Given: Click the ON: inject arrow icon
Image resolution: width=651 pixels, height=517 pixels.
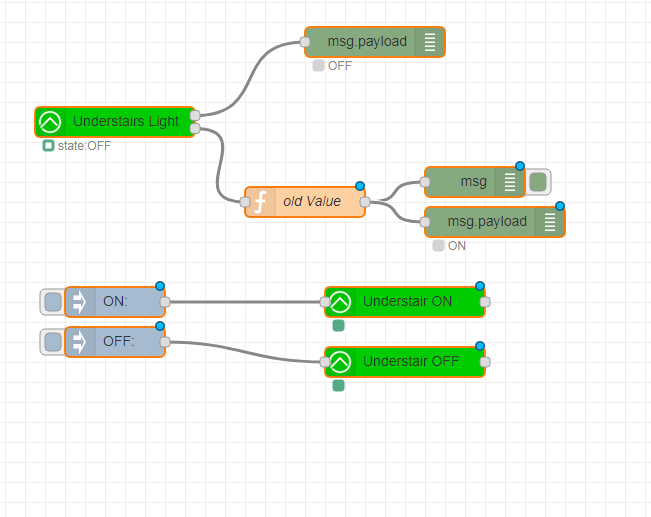Looking at the screenshot, I should coord(79,302).
